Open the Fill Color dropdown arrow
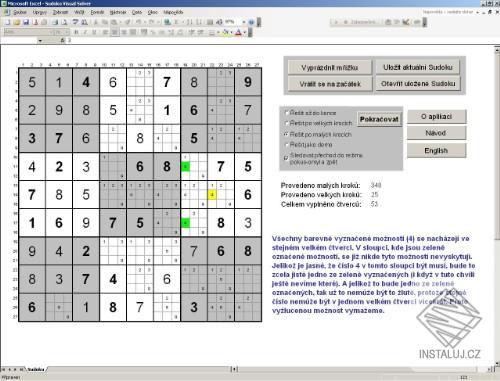500x381 pixels. coord(231,32)
